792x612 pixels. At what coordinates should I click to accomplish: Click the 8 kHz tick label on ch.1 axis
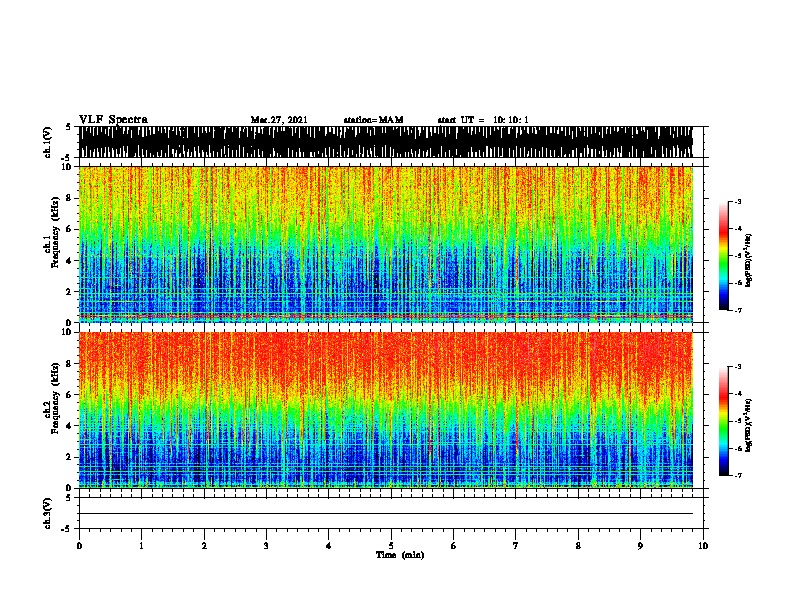point(70,198)
